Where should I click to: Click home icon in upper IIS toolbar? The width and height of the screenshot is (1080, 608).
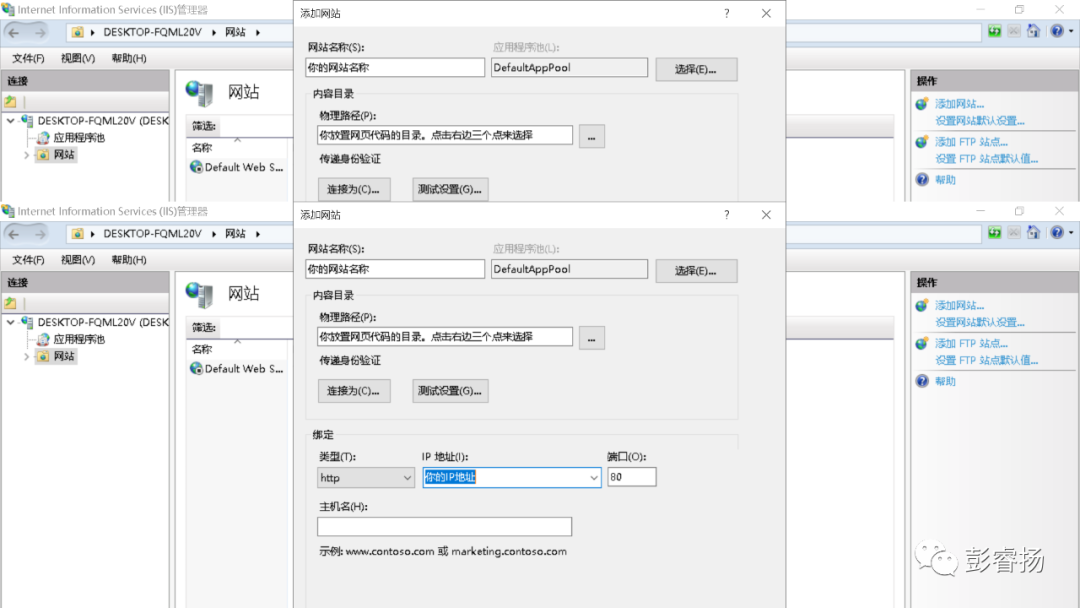tap(1033, 31)
